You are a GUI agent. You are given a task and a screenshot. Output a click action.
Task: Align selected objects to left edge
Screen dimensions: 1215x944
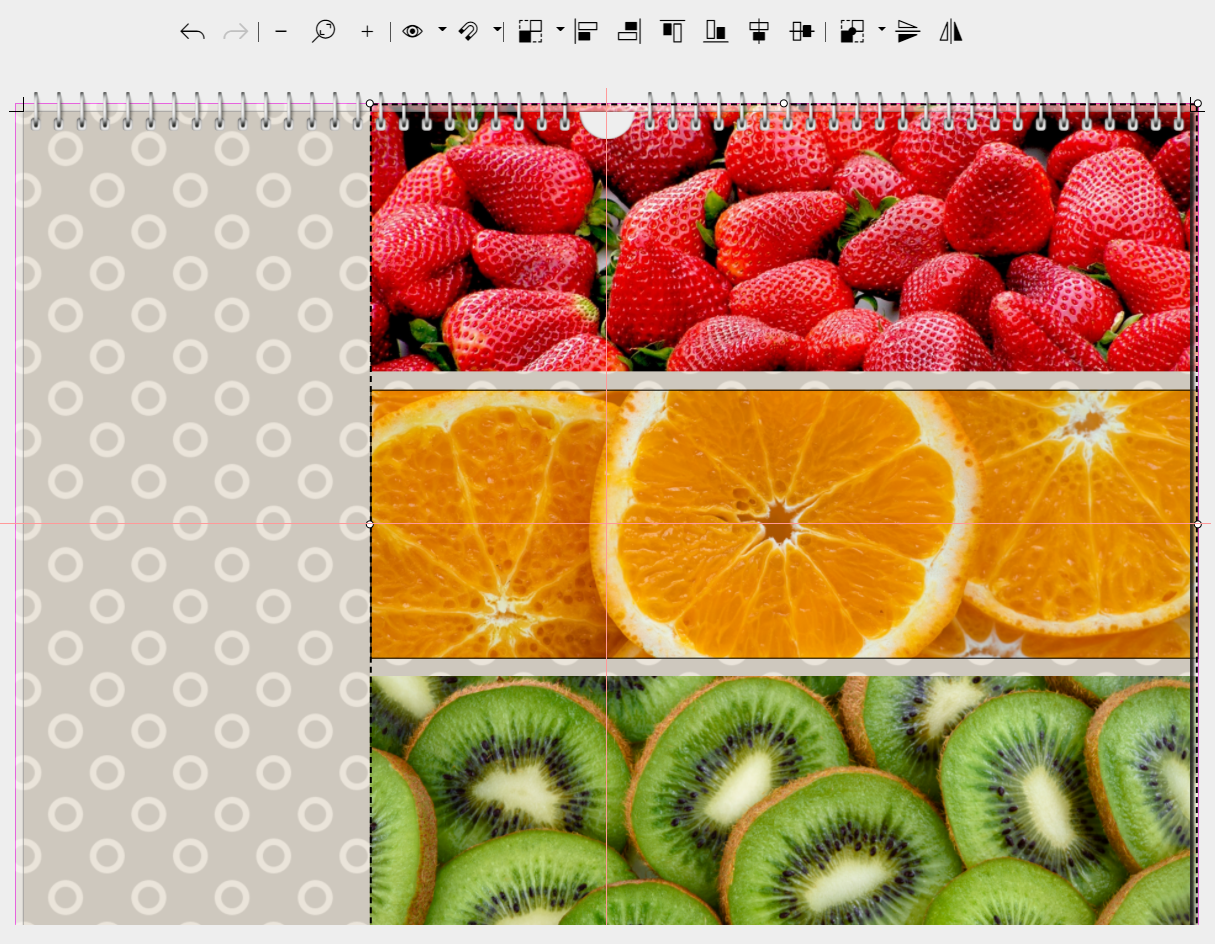tap(586, 31)
